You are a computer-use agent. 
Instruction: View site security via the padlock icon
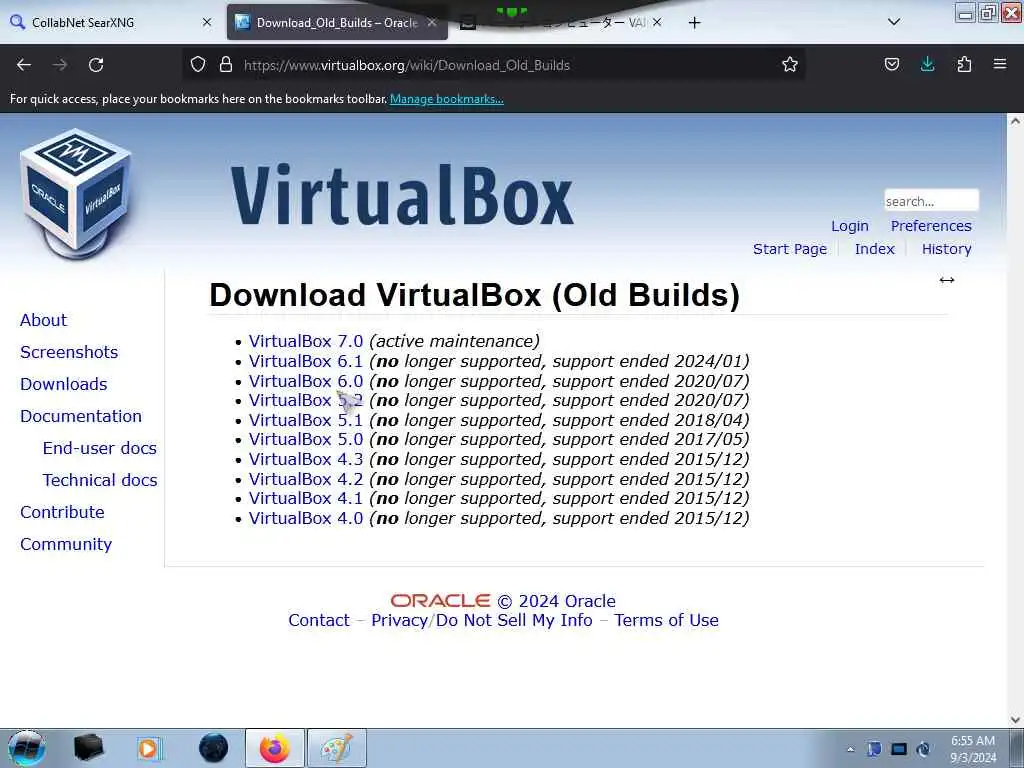[x=226, y=65]
